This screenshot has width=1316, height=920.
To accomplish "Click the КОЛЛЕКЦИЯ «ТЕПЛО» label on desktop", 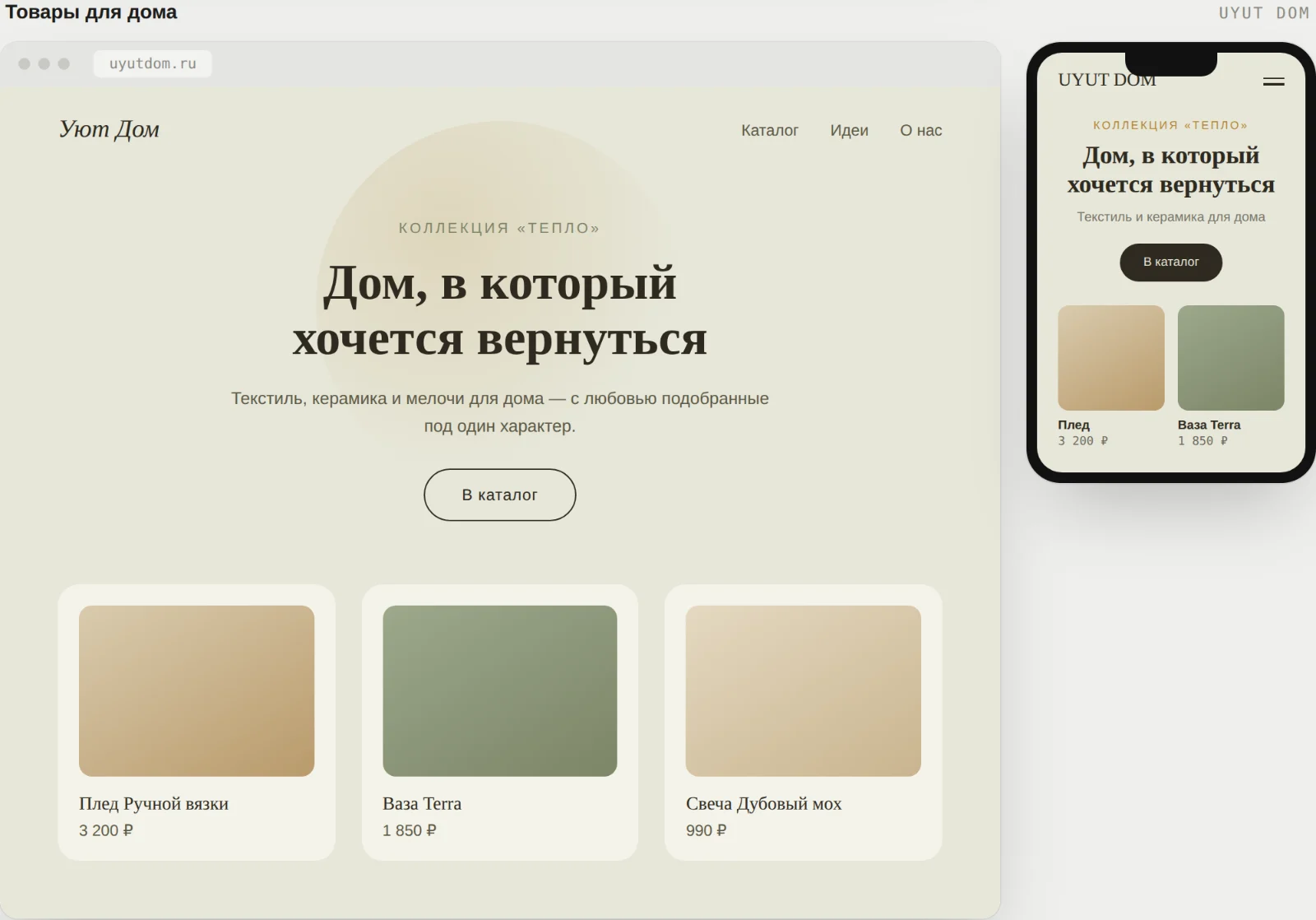I will pos(500,228).
